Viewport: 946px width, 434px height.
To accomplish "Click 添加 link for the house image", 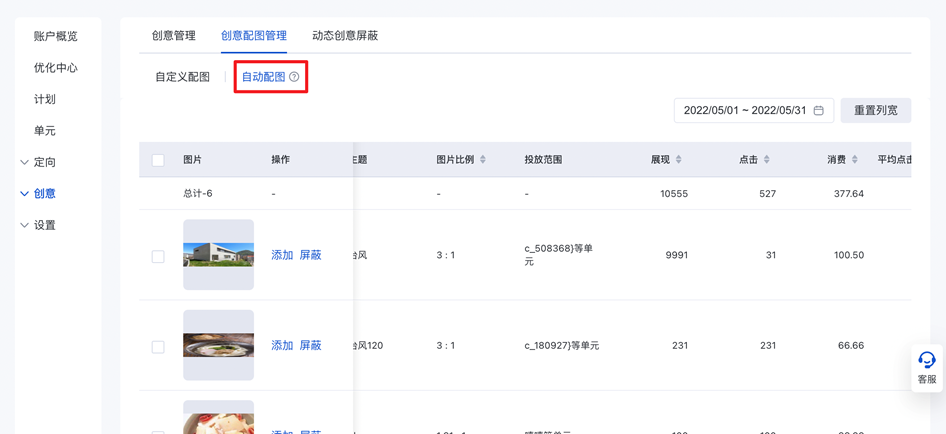I will tap(282, 256).
